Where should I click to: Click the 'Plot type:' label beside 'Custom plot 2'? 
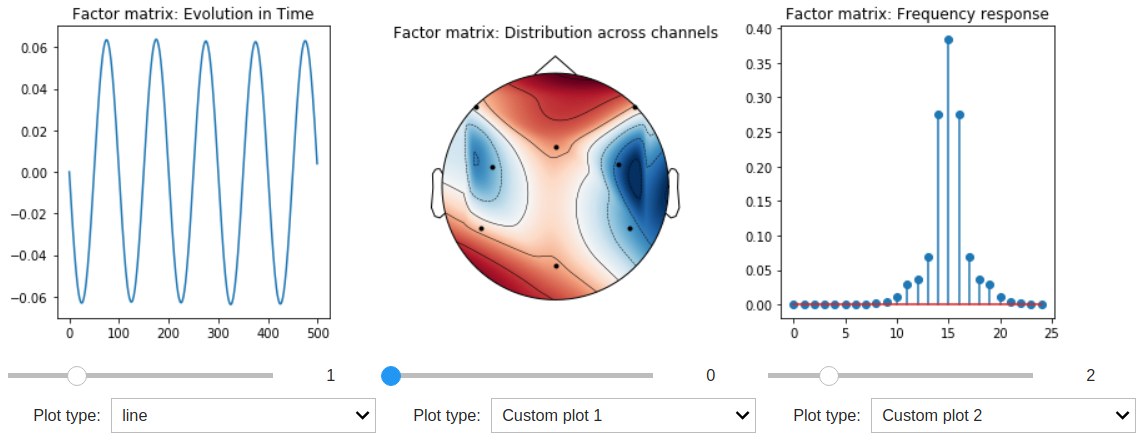point(827,415)
